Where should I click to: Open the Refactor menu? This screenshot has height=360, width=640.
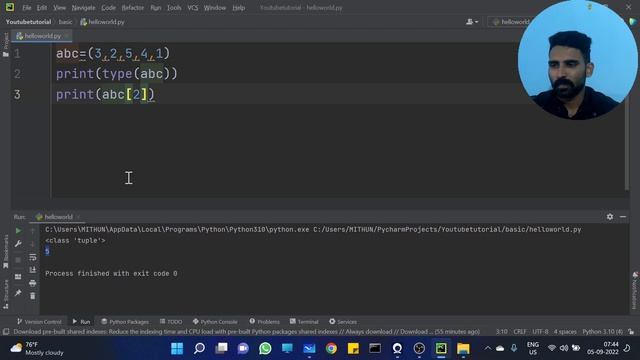[133, 8]
